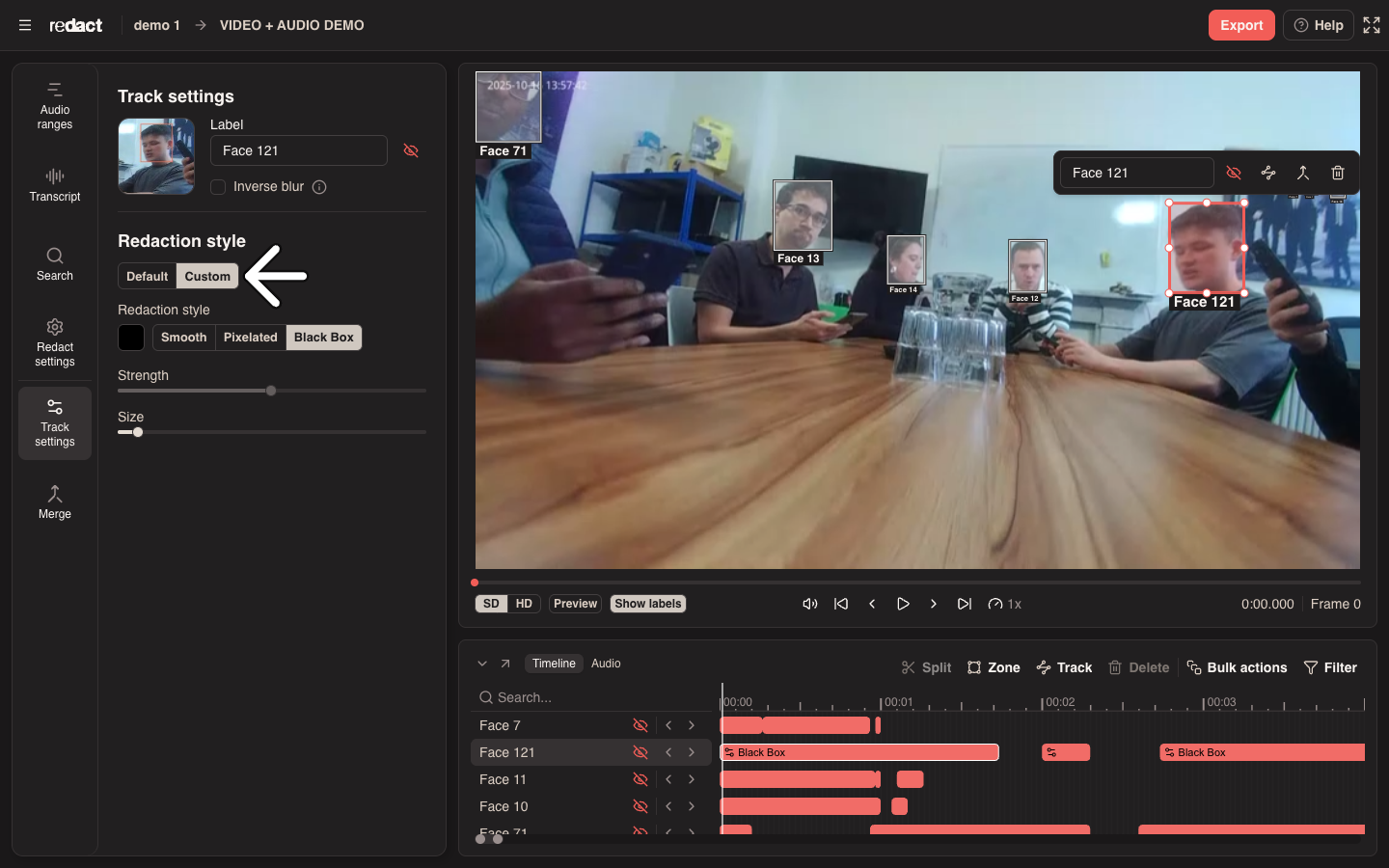Viewport: 1389px width, 868px height.
Task: Open the Transcript sidebar panel
Action: (55, 185)
